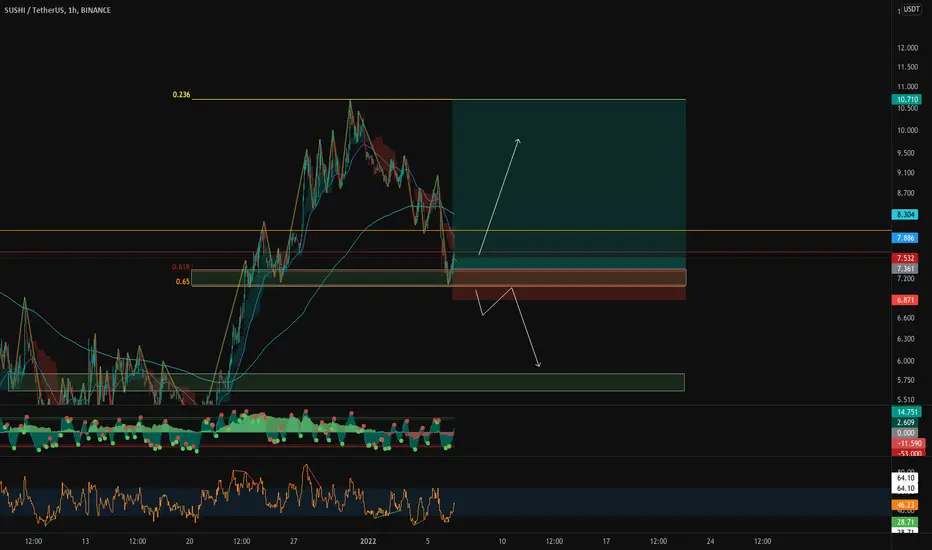Select the green 10.710 price label

coord(907,100)
